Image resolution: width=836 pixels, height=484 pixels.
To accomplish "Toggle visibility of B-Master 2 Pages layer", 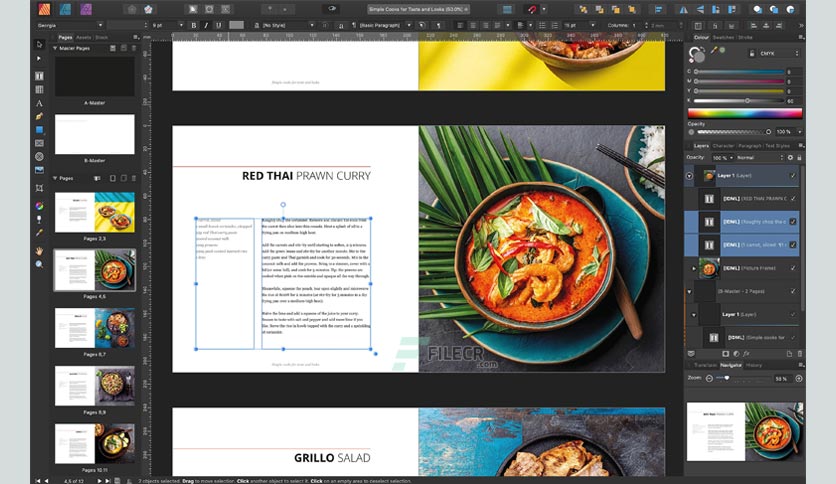I will 793,291.
